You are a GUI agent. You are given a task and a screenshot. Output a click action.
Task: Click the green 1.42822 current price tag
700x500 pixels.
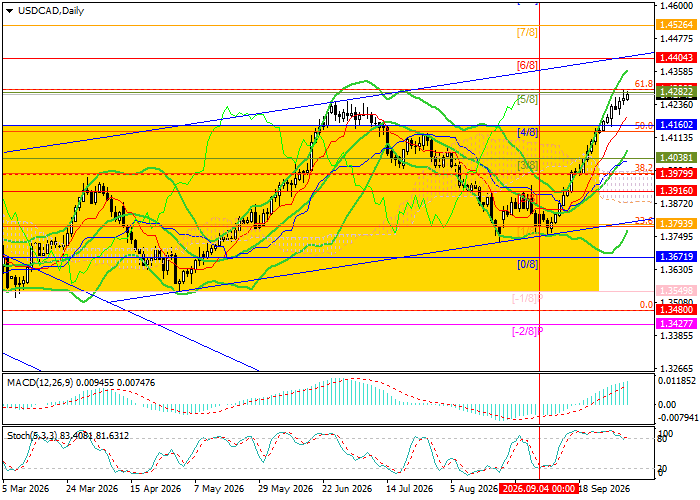click(x=675, y=92)
